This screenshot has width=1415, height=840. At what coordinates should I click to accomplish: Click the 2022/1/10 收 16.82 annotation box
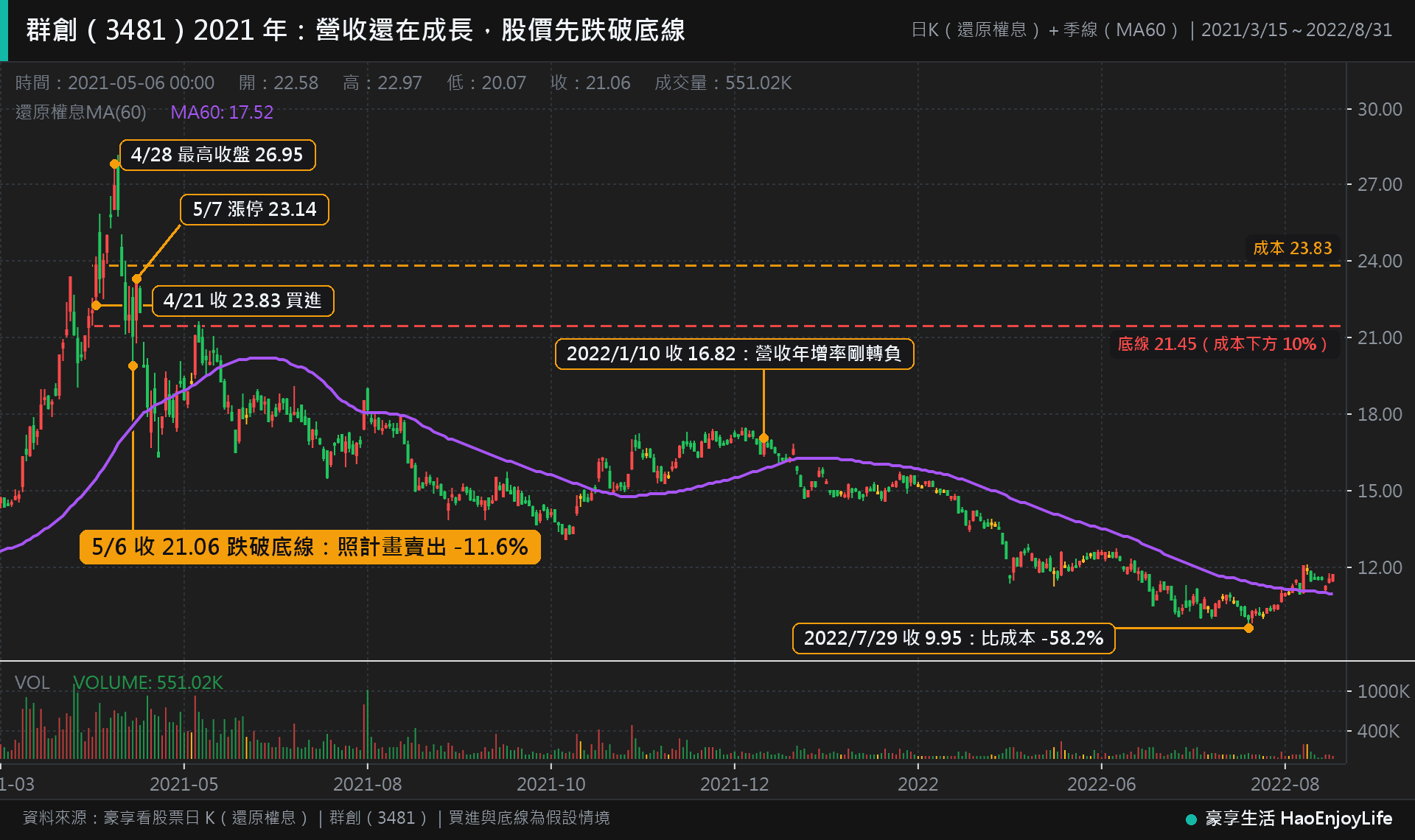tap(734, 354)
